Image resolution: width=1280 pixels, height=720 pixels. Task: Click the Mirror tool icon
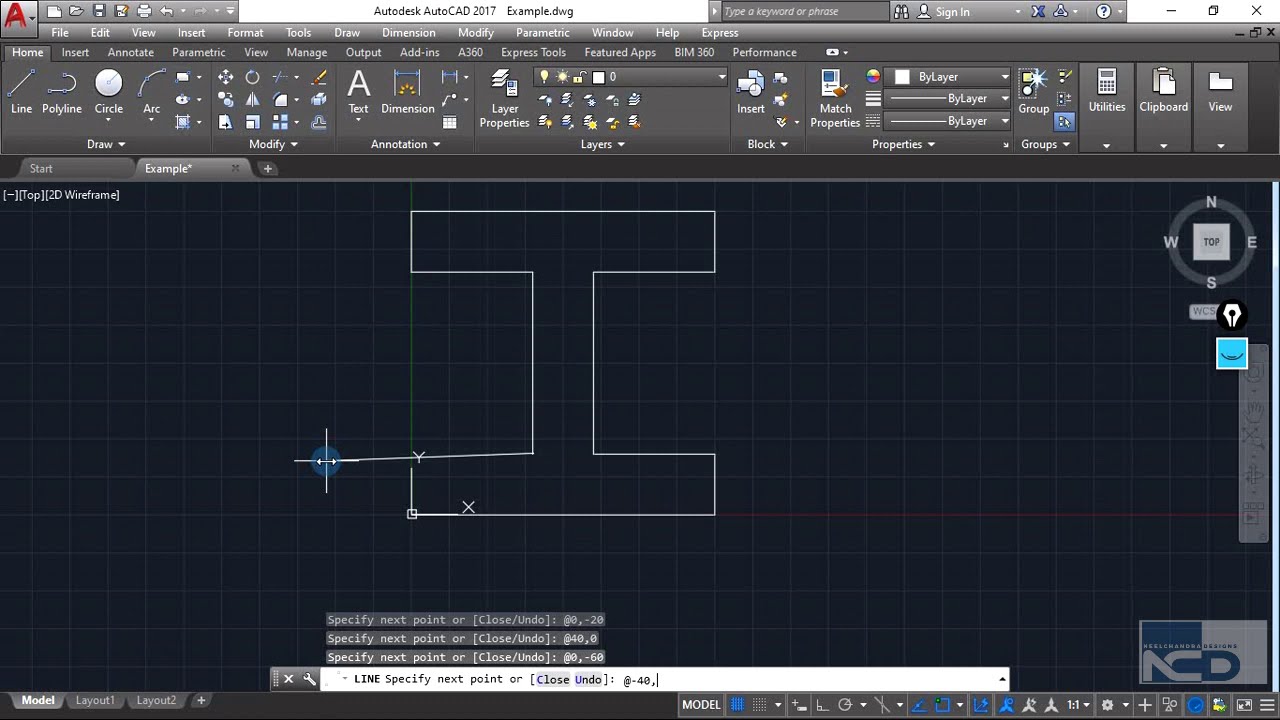click(252, 99)
